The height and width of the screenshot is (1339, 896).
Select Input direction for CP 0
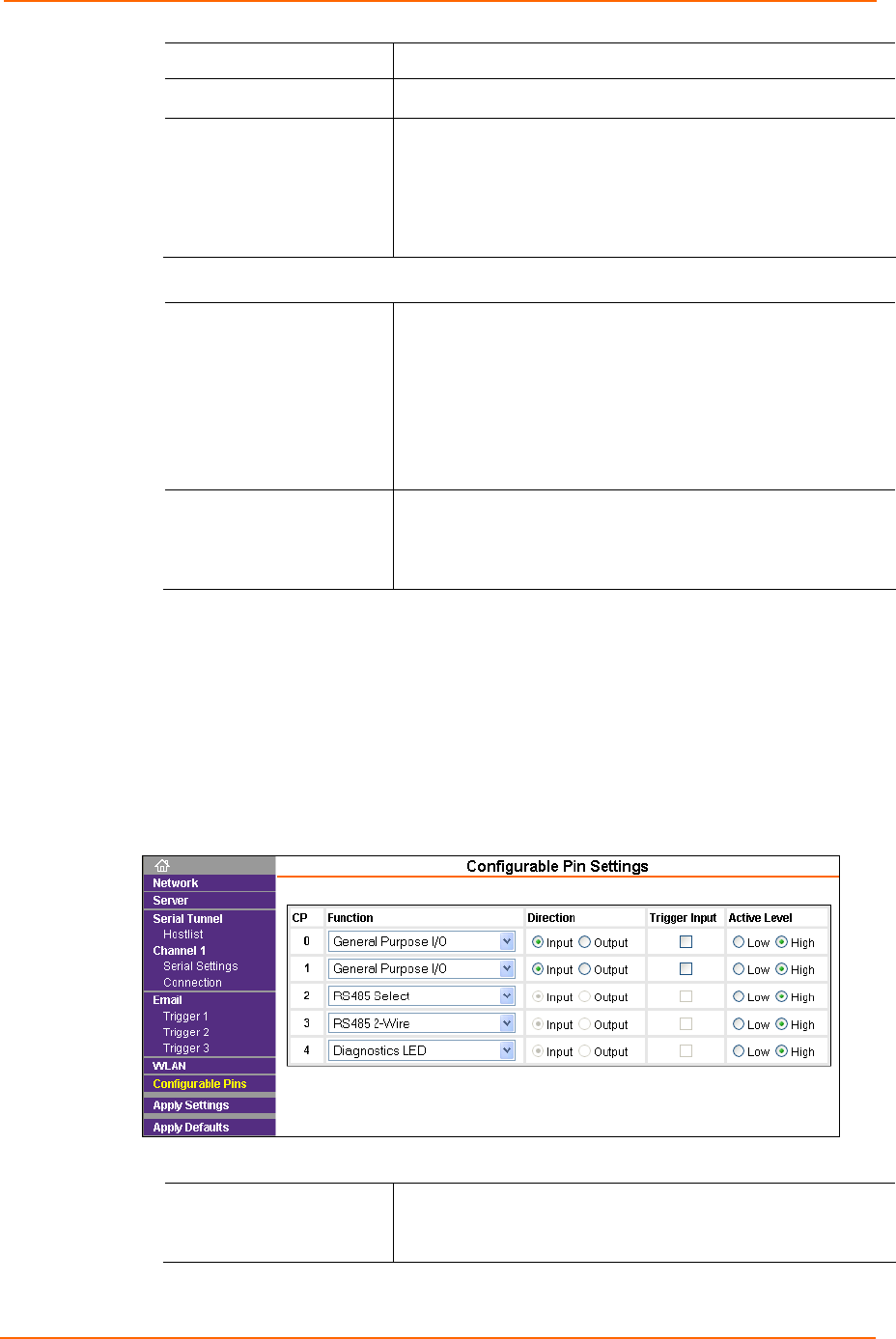(538, 942)
